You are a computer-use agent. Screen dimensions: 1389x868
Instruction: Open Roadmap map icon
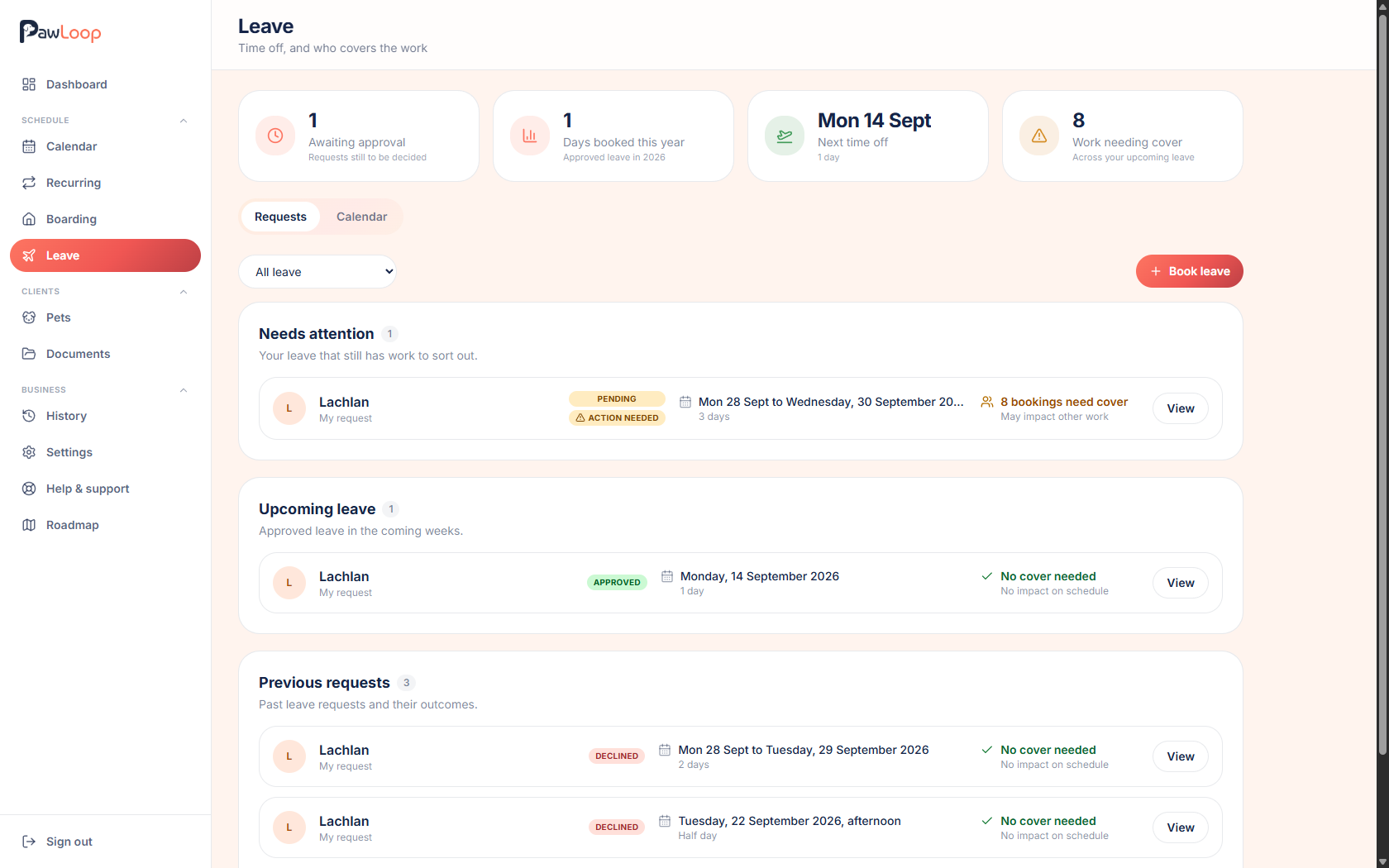tap(29, 525)
